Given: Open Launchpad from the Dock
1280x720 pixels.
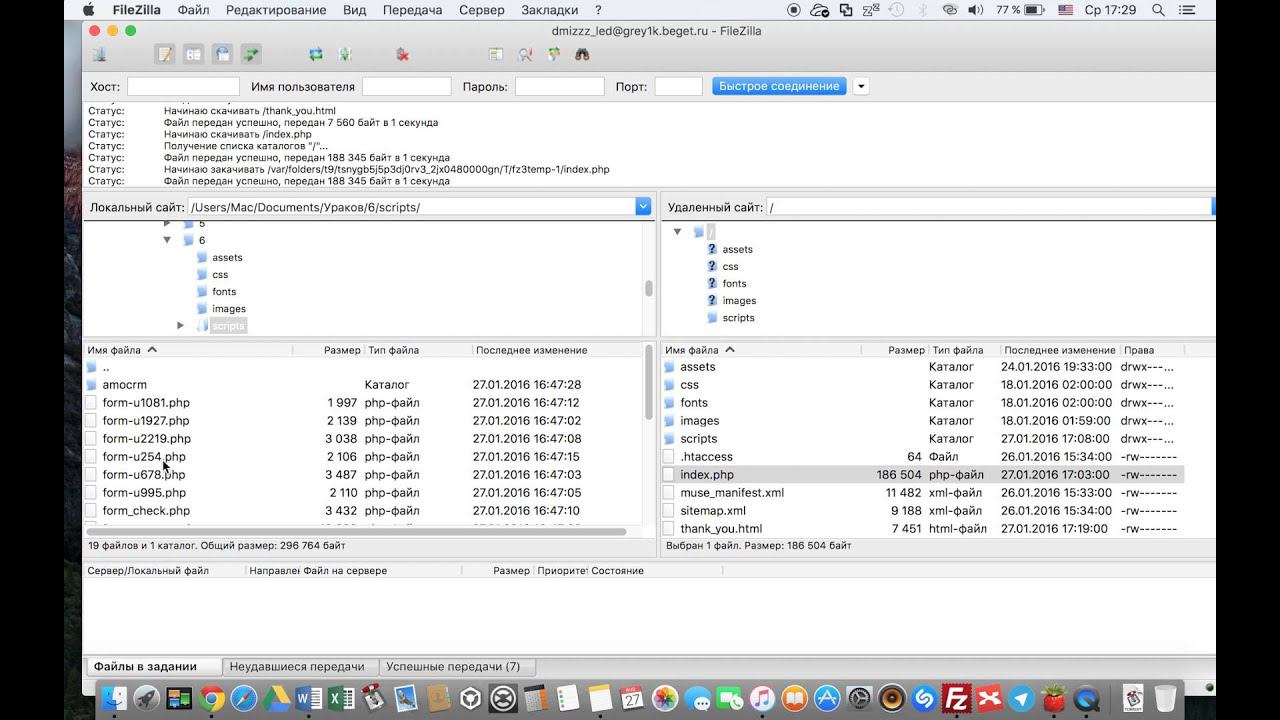Looking at the screenshot, I should click(x=147, y=698).
